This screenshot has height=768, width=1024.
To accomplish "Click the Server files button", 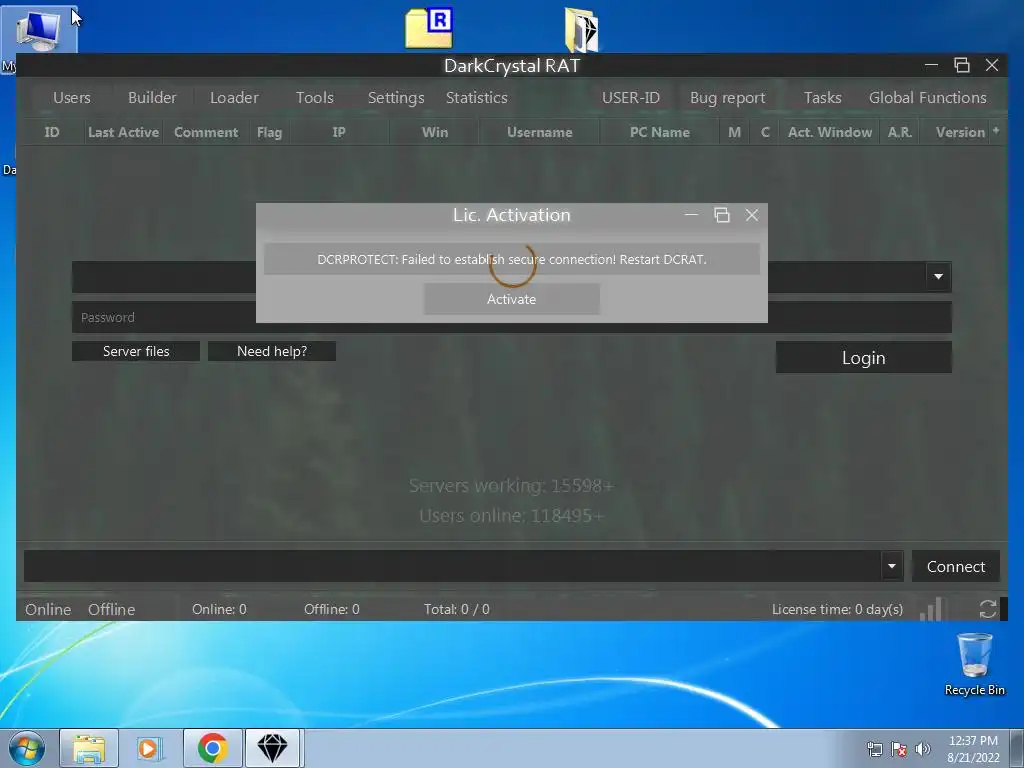I will tap(136, 351).
